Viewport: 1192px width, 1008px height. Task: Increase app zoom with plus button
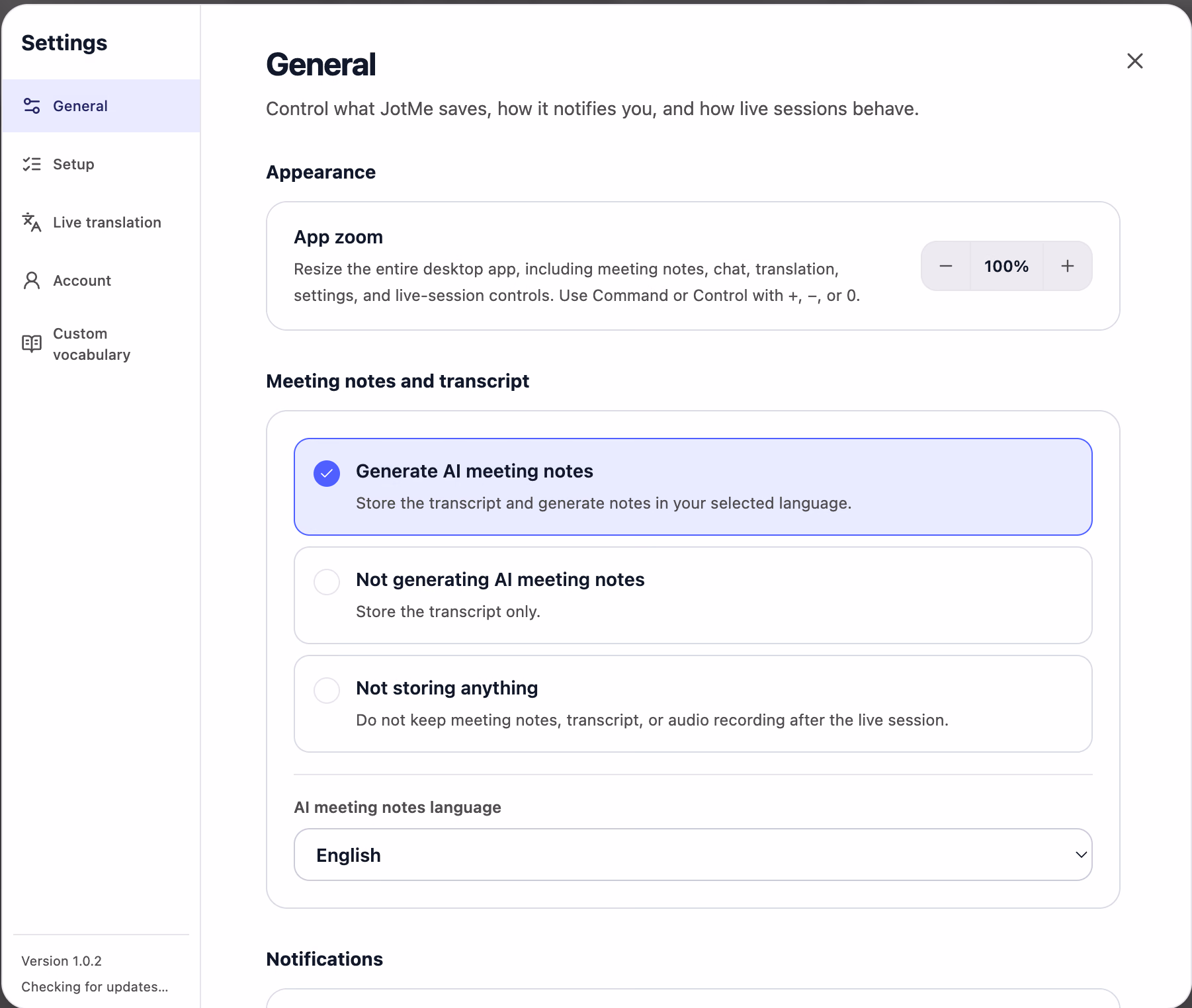click(1068, 266)
